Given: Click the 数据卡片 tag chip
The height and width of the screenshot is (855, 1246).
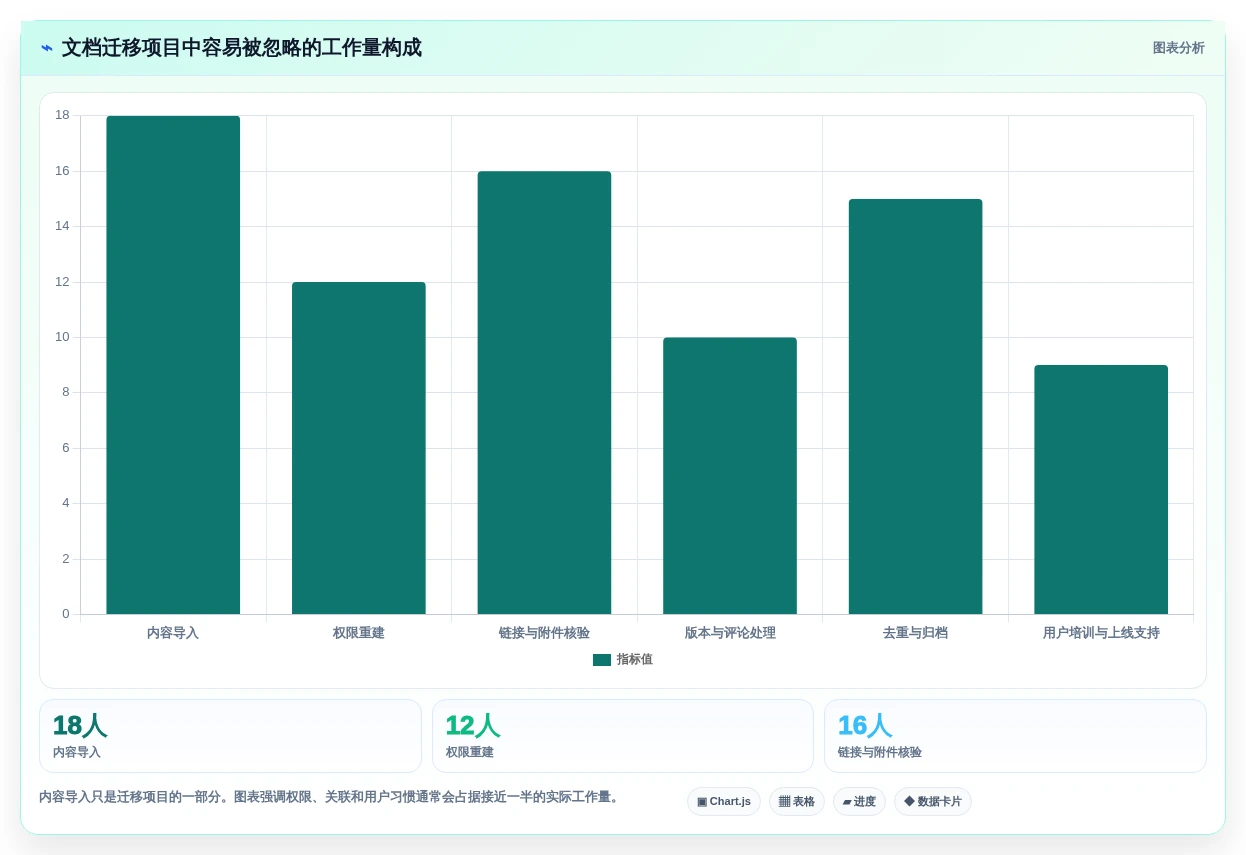Looking at the screenshot, I should [x=933, y=802].
